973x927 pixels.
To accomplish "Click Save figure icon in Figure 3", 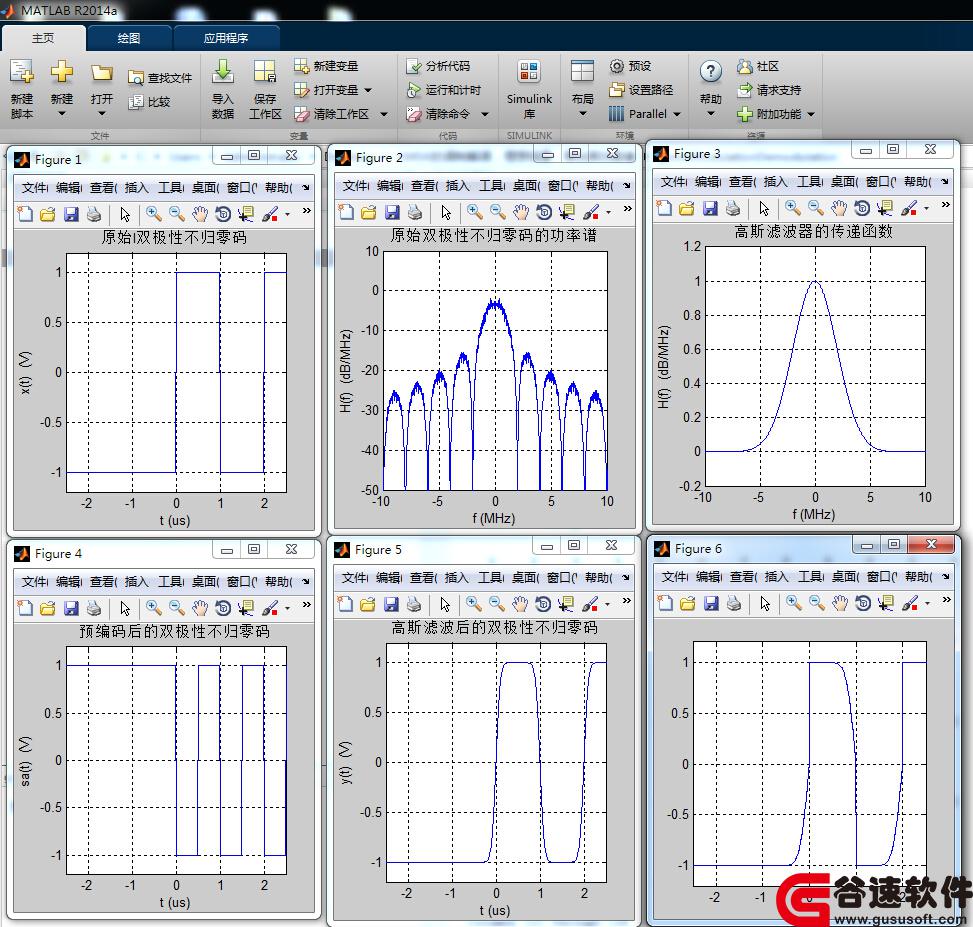I will click(x=710, y=208).
